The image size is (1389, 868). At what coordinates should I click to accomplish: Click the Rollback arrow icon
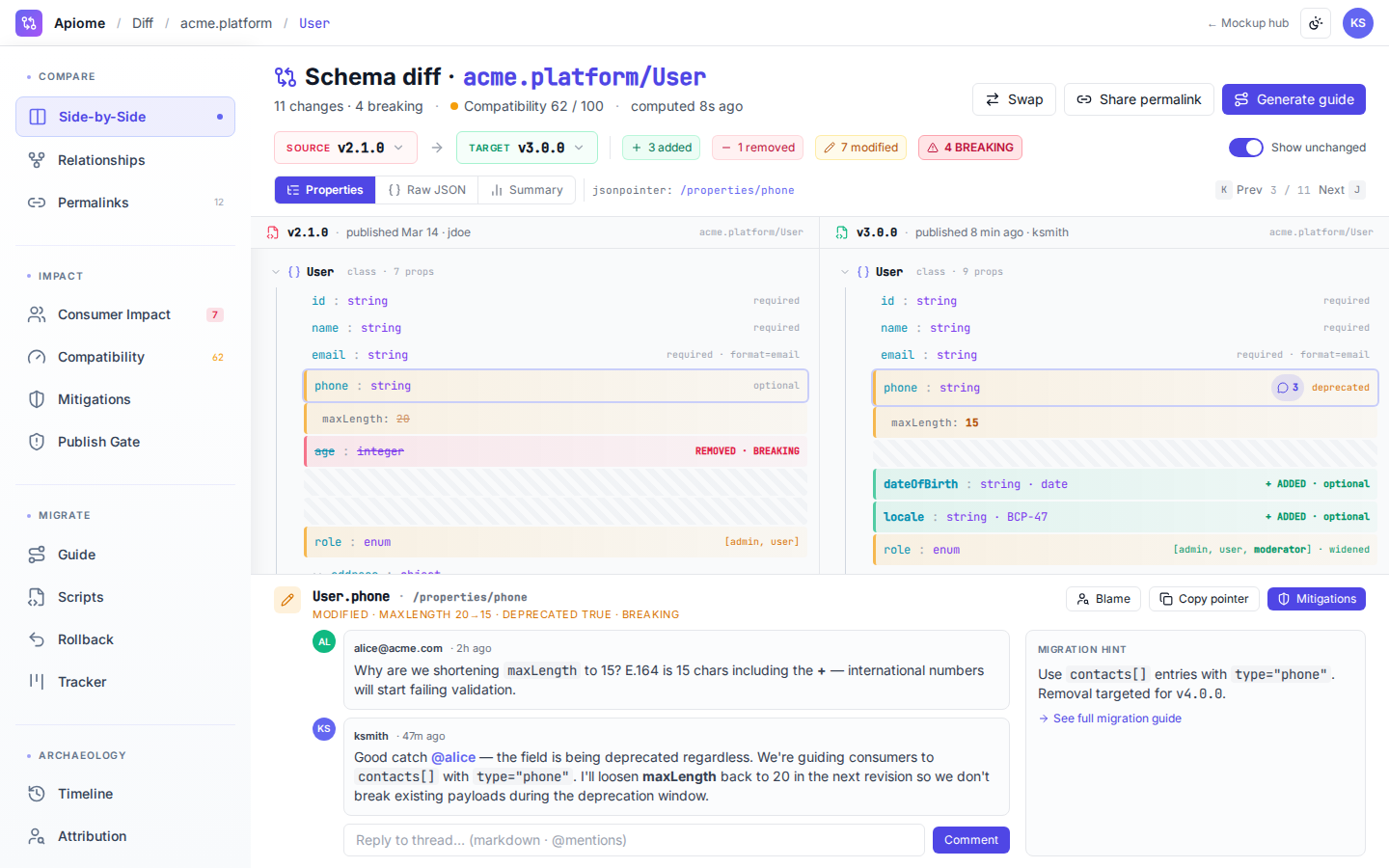point(37,639)
